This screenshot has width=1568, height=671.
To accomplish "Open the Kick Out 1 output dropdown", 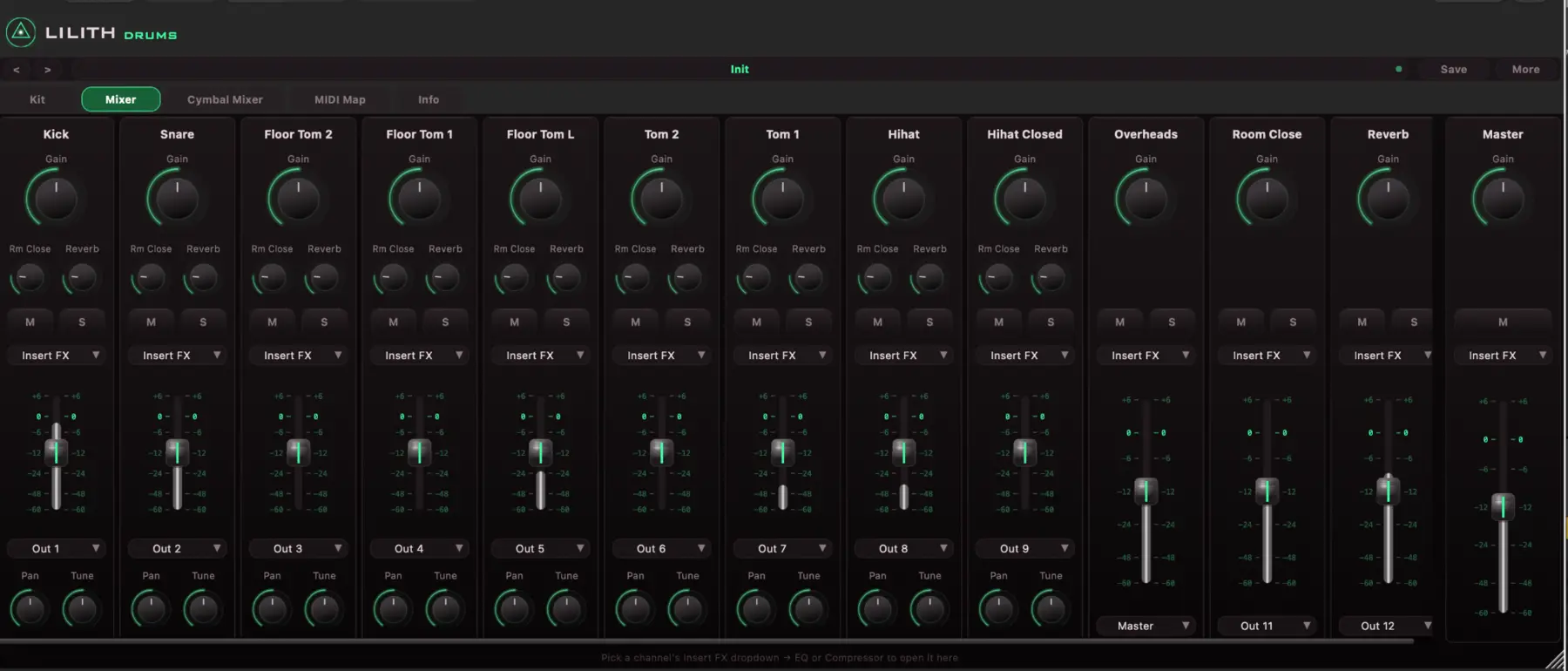I will point(56,548).
